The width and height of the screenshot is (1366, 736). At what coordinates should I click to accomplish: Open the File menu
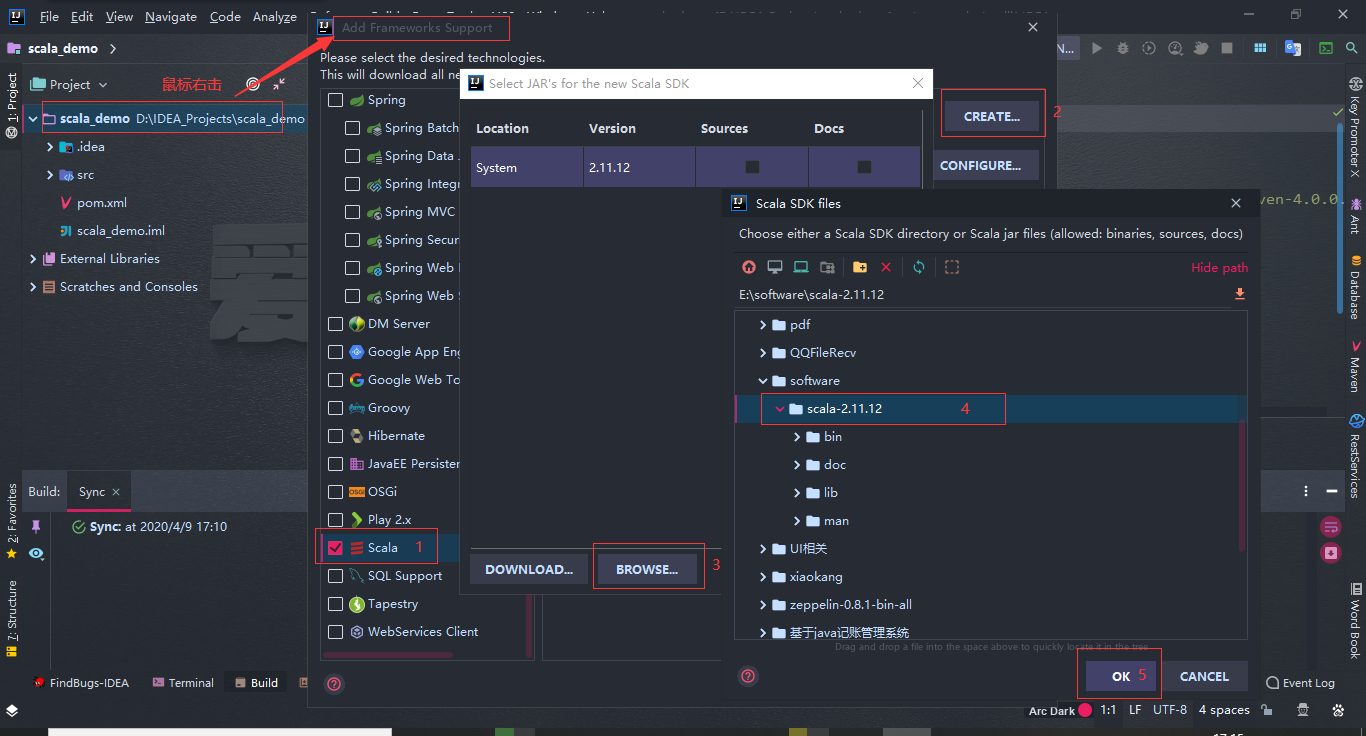click(x=49, y=17)
